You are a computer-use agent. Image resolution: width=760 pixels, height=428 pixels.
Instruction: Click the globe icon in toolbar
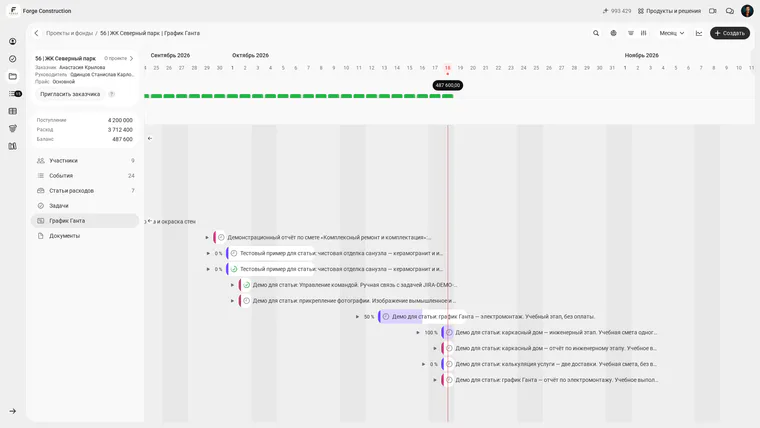[613, 33]
